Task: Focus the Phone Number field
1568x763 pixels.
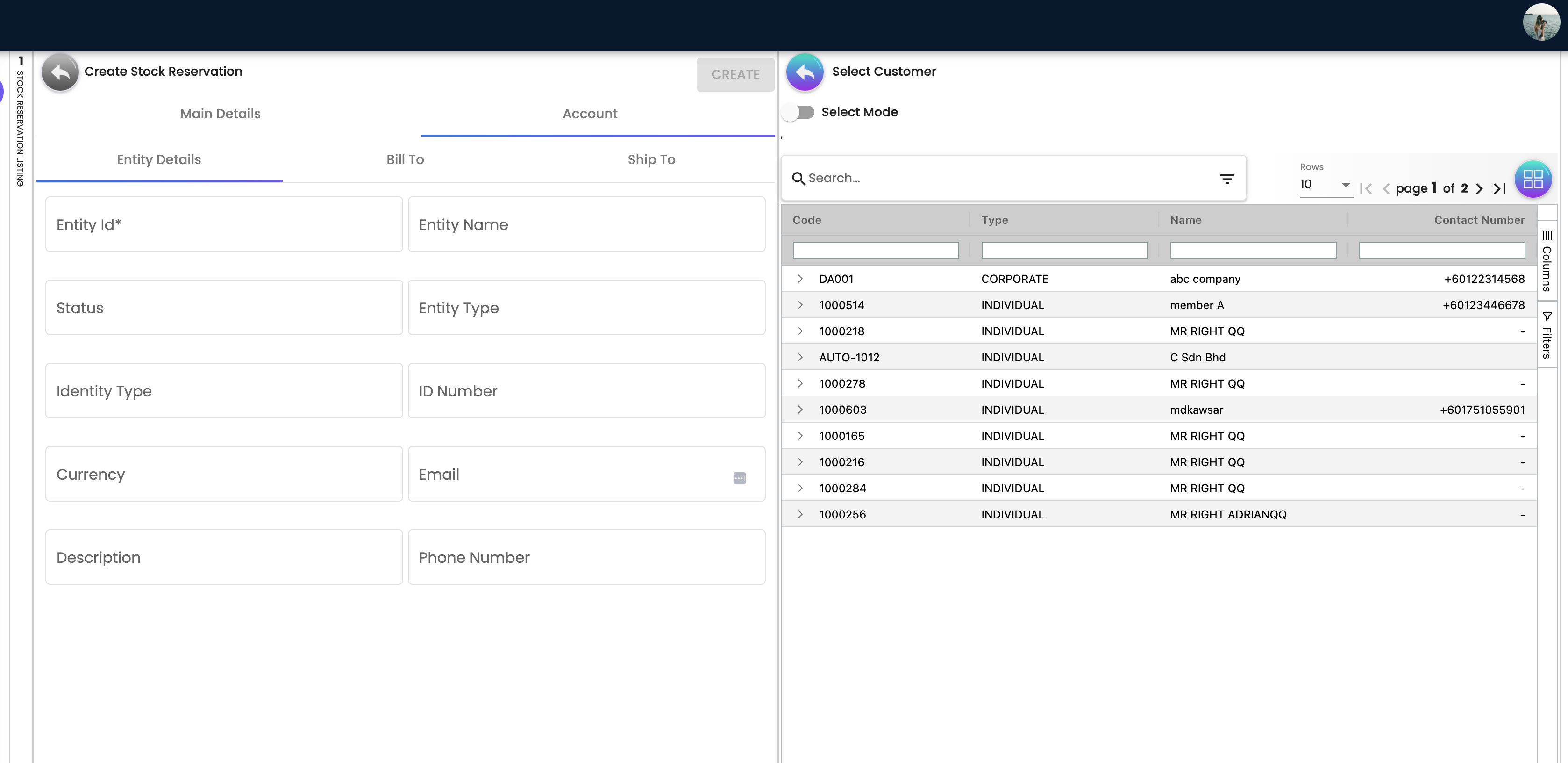Action: tap(586, 557)
